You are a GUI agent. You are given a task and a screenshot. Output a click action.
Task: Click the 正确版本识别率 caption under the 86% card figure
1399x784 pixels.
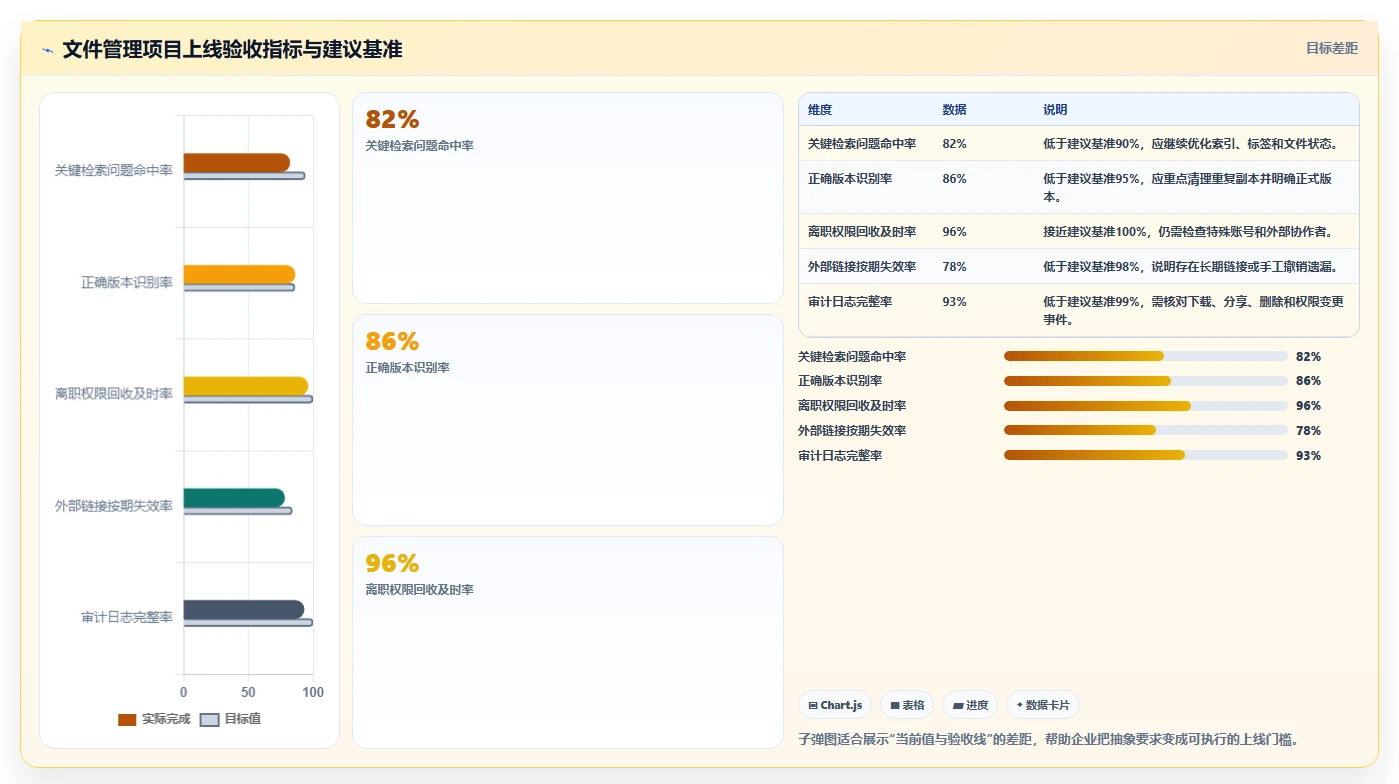coord(407,368)
